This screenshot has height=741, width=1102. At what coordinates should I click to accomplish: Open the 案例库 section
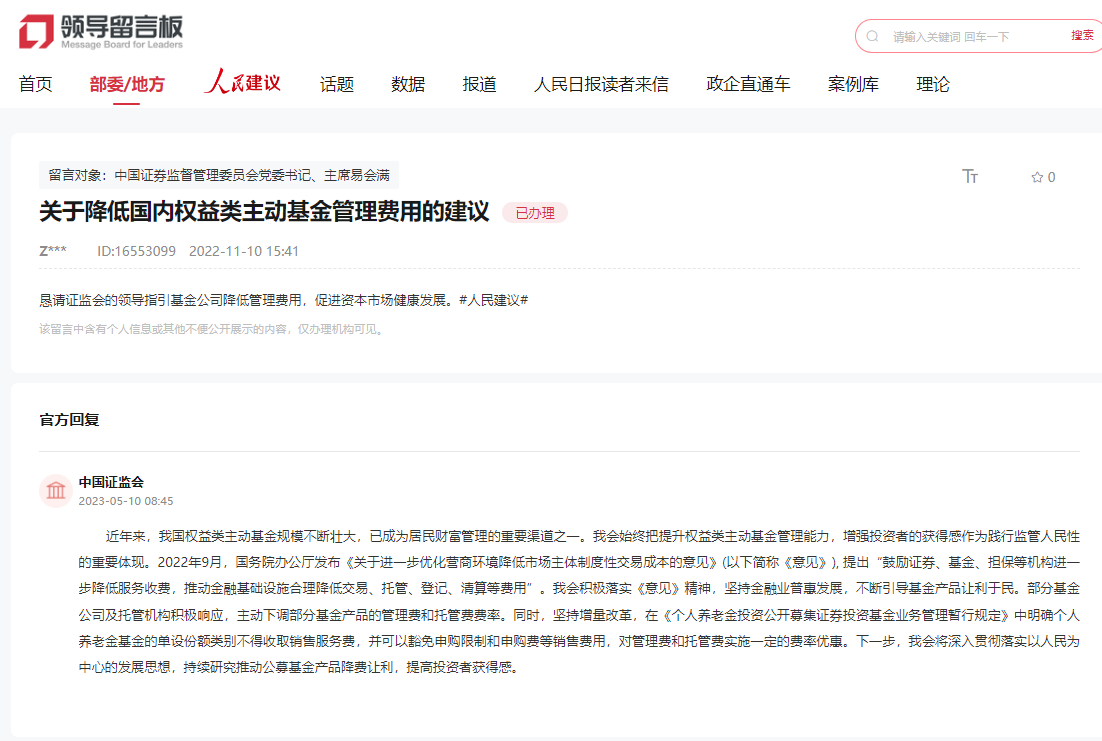click(853, 85)
